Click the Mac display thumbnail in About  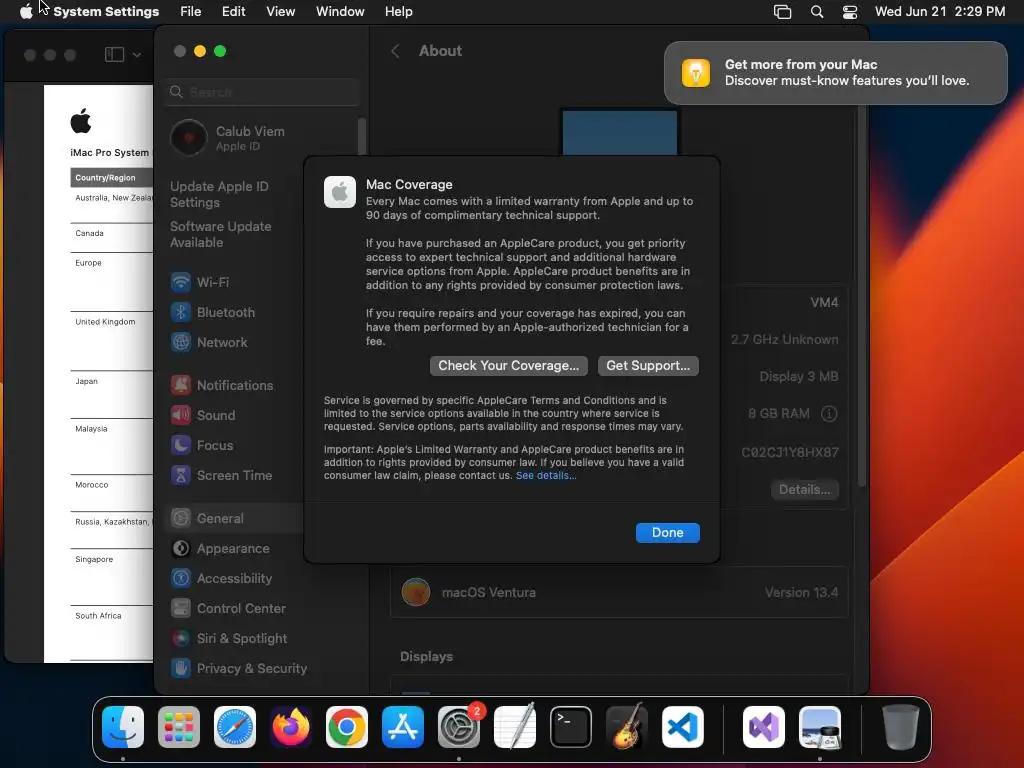[x=620, y=132]
